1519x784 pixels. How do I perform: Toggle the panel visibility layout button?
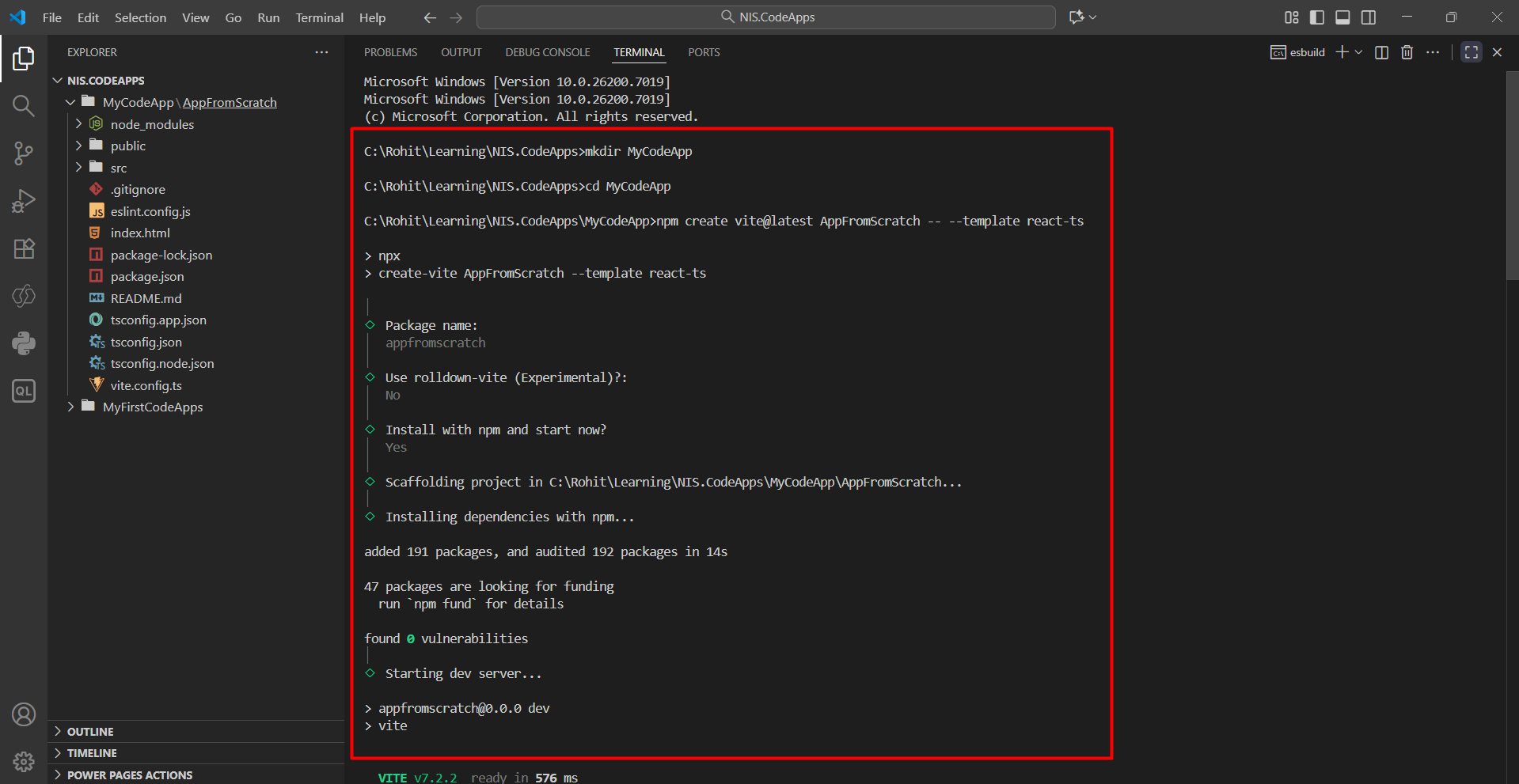[x=1342, y=17]
